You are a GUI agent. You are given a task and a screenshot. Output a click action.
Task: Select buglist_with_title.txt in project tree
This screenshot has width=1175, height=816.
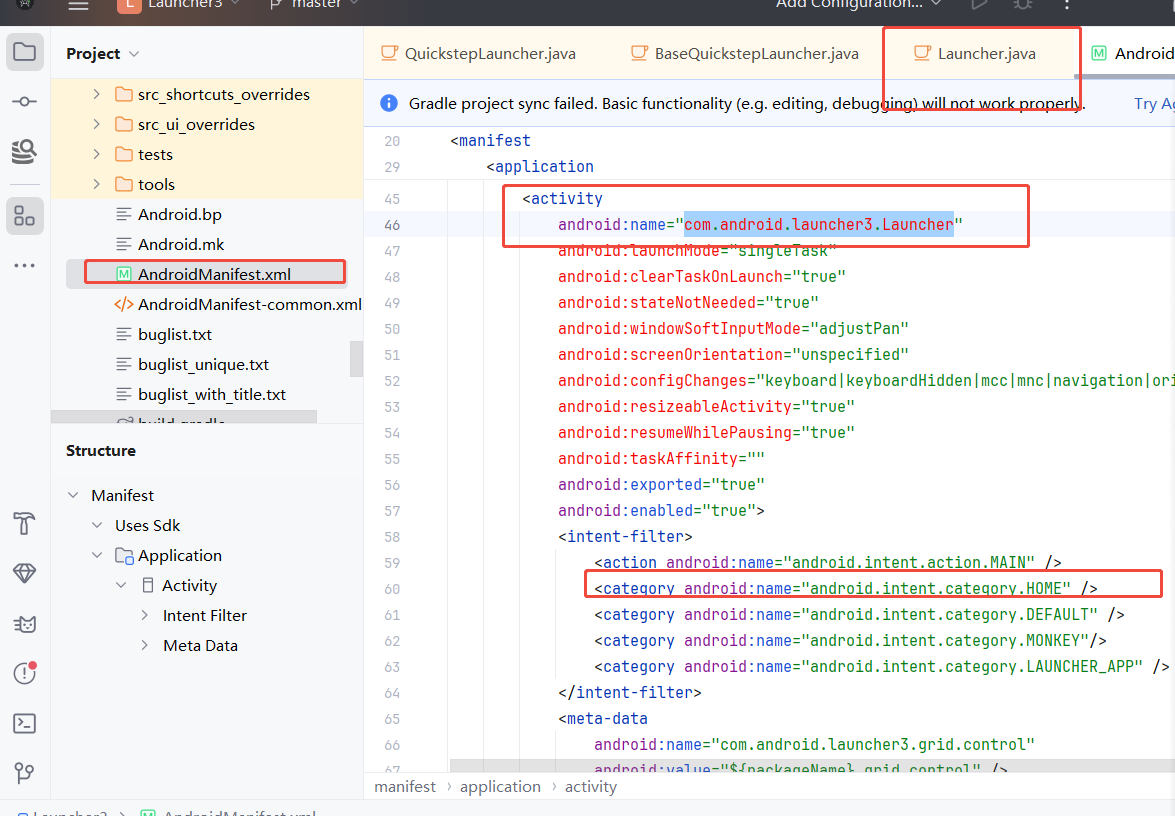211,394
